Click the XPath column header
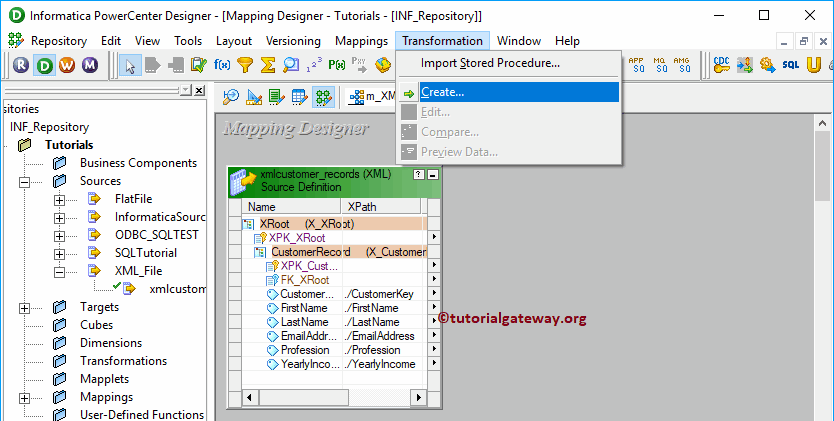This screenshot has width=834, height=421. [381, 207]
